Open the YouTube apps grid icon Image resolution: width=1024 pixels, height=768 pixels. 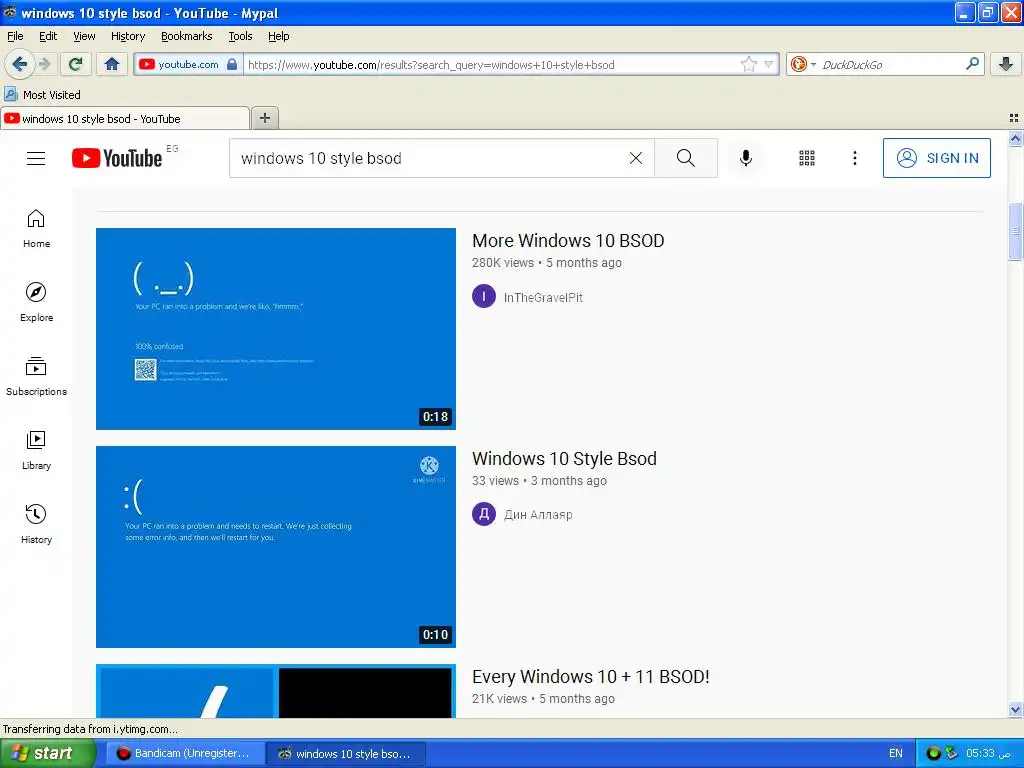(x=807, y=158)
